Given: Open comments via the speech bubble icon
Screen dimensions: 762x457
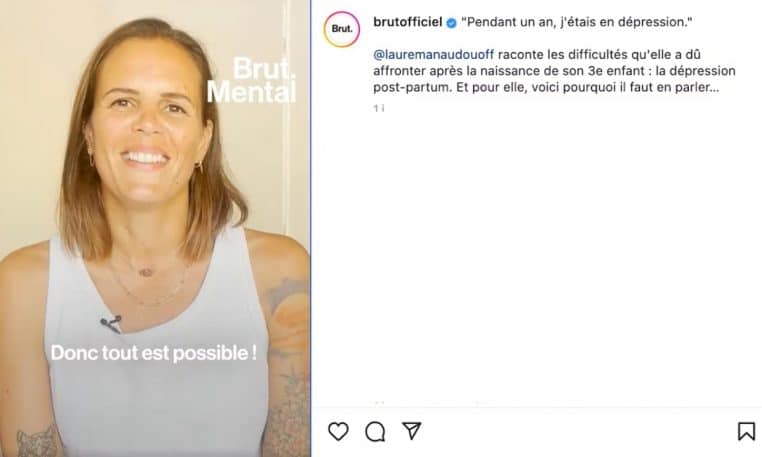Looking at the screenshot, I should 375,431.
